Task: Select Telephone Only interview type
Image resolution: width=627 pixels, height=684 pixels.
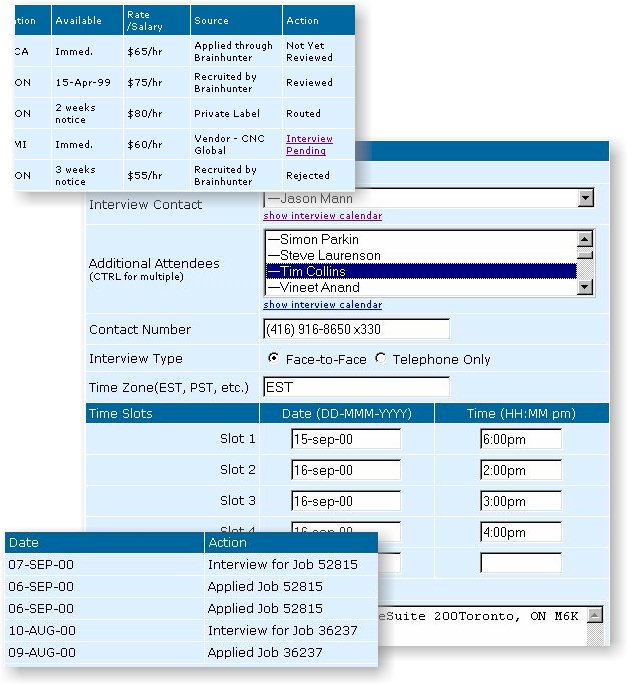Action: tap(380, 358)
